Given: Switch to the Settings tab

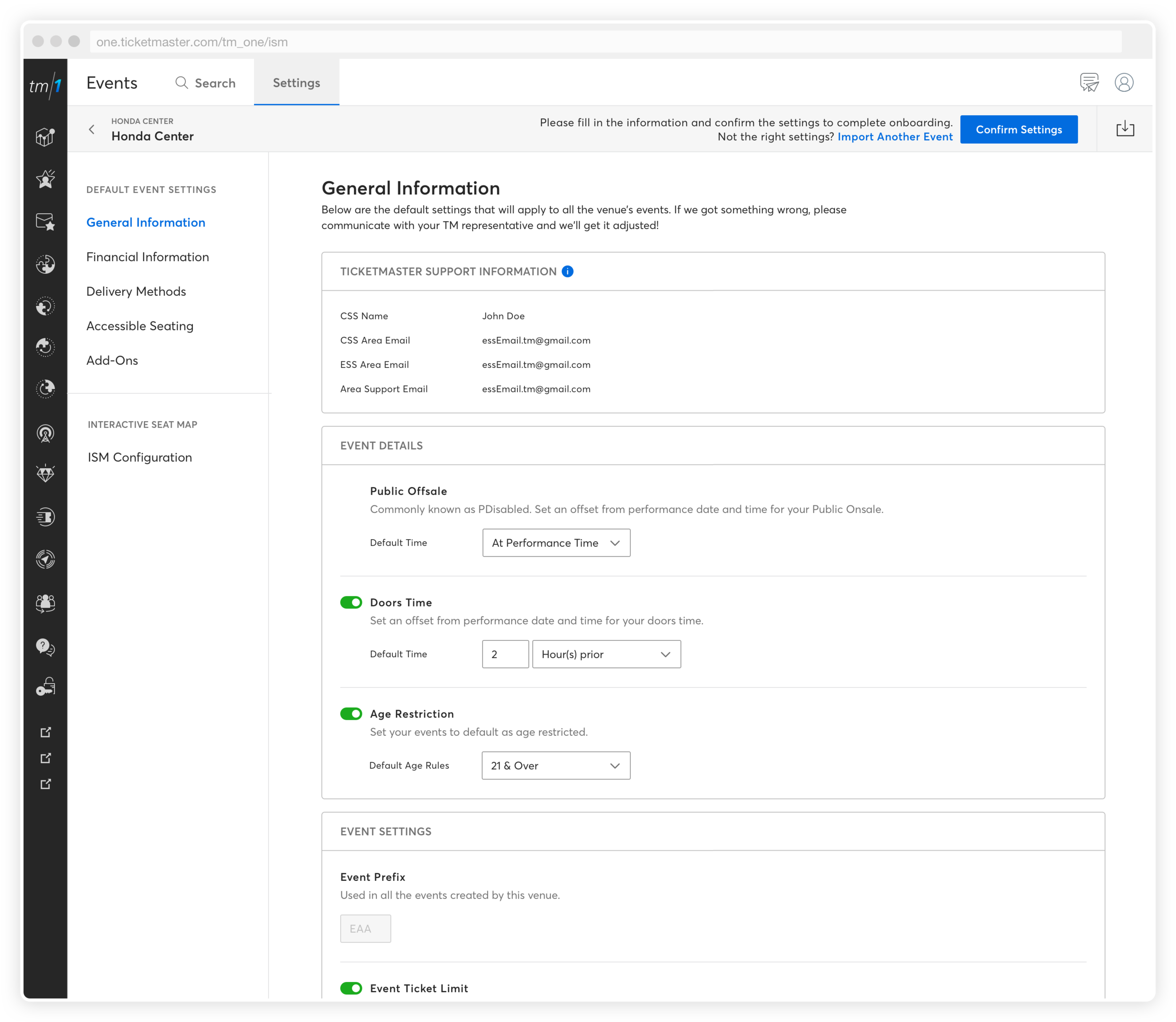Looking at the screenshot, I should click(296, 83).
